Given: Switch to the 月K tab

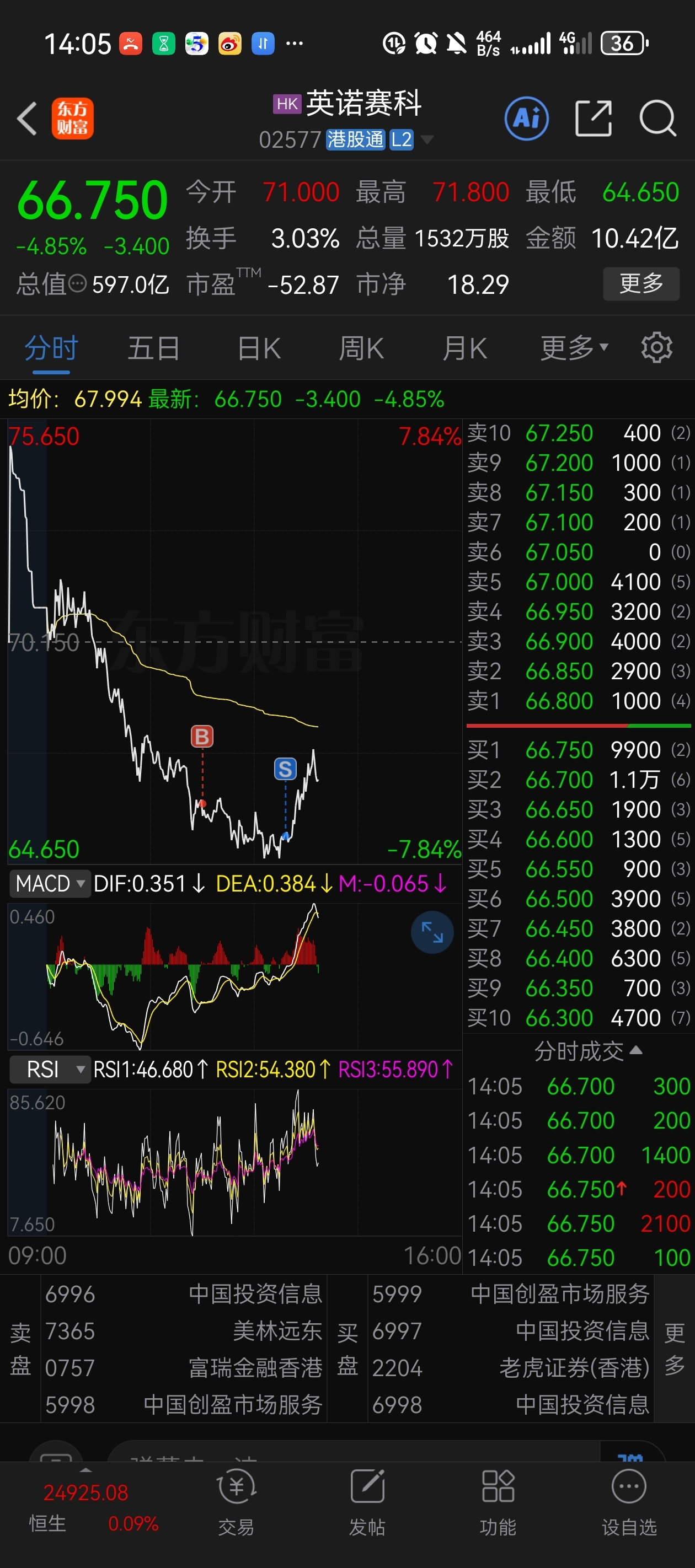Looking at the screenshot, I should [466, 348].
